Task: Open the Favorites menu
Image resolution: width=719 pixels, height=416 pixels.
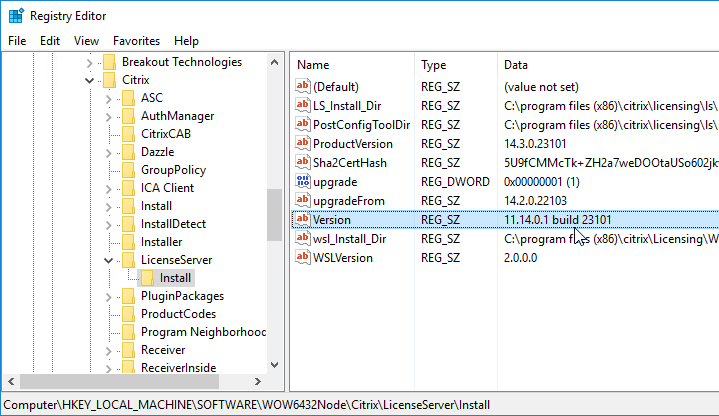Action: 136,41
